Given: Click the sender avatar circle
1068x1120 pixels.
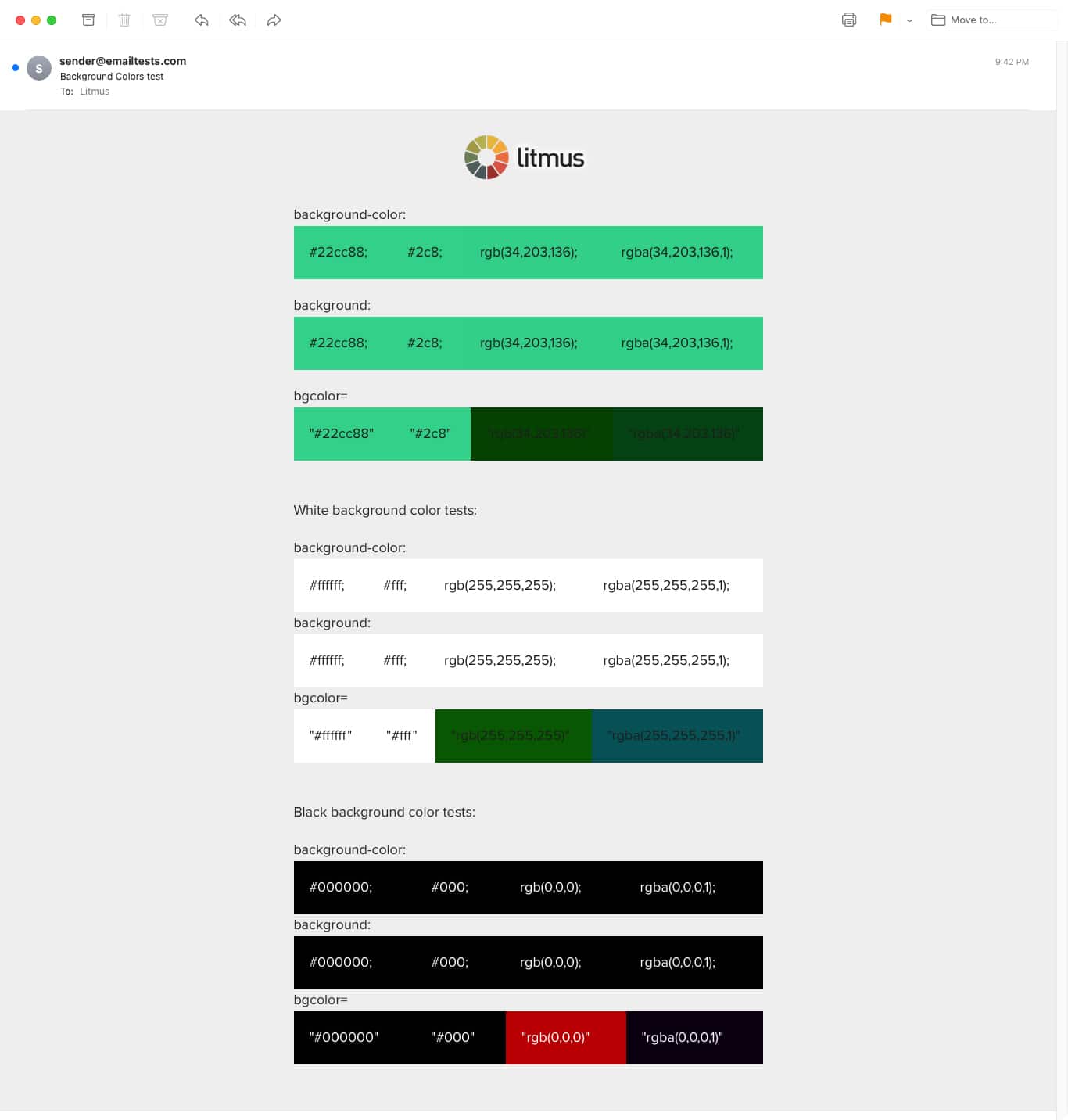Looking at the screenshot, I should (39, 68).
